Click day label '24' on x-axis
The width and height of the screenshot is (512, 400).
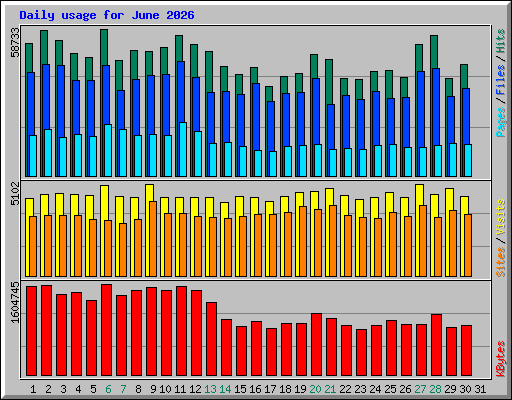(x=375, y=389)
